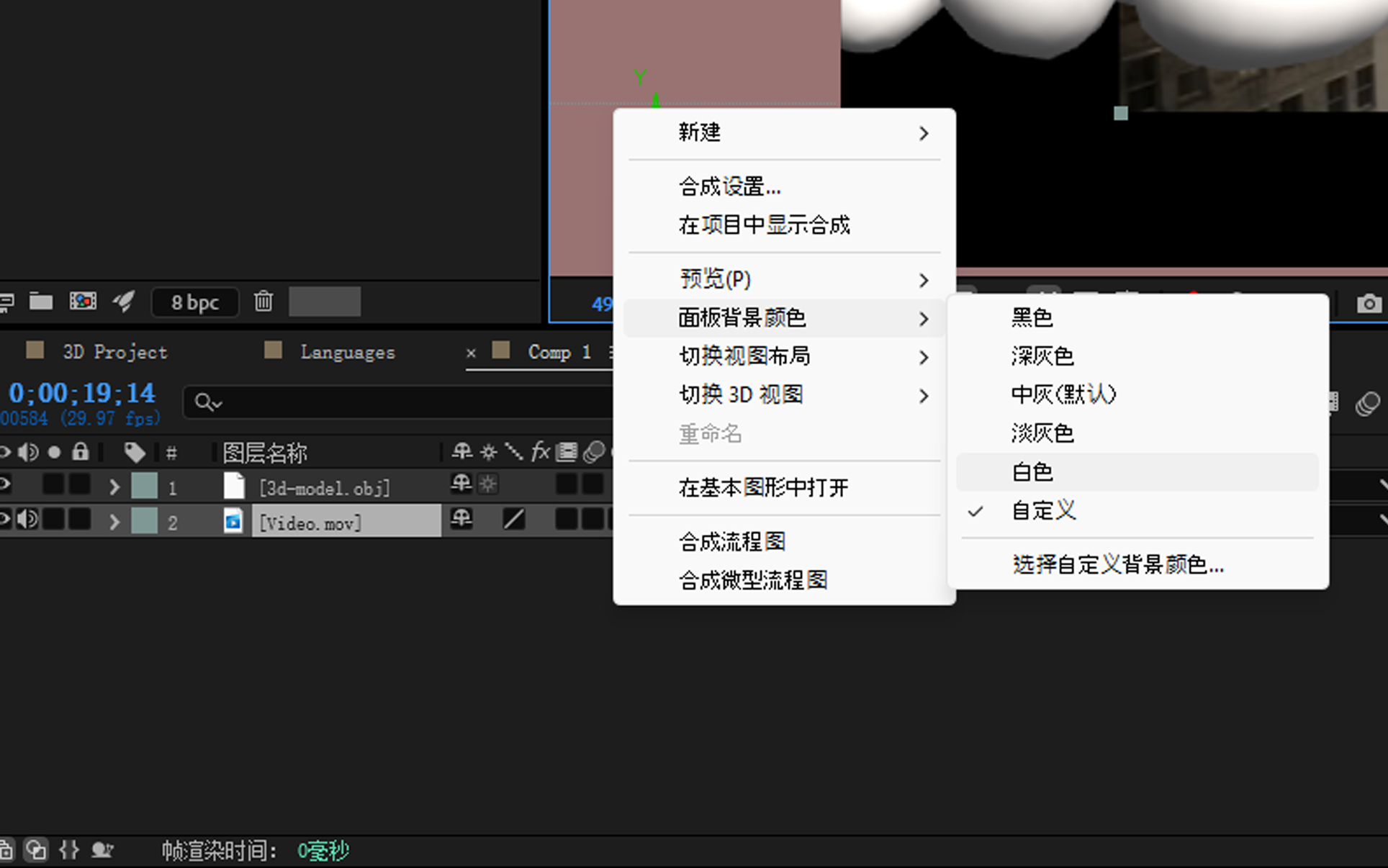Select 淡灰色 background color
This screenshot has height=868, width=1388.
click(x=1137, y=433)
